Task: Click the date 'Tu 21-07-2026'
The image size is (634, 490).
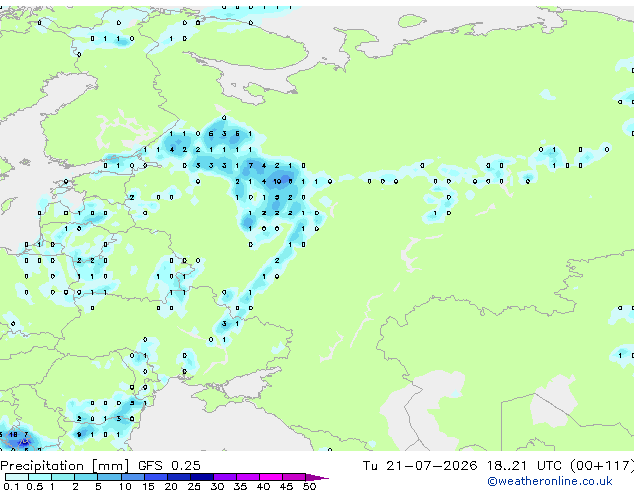Action: tap(420, 466)
